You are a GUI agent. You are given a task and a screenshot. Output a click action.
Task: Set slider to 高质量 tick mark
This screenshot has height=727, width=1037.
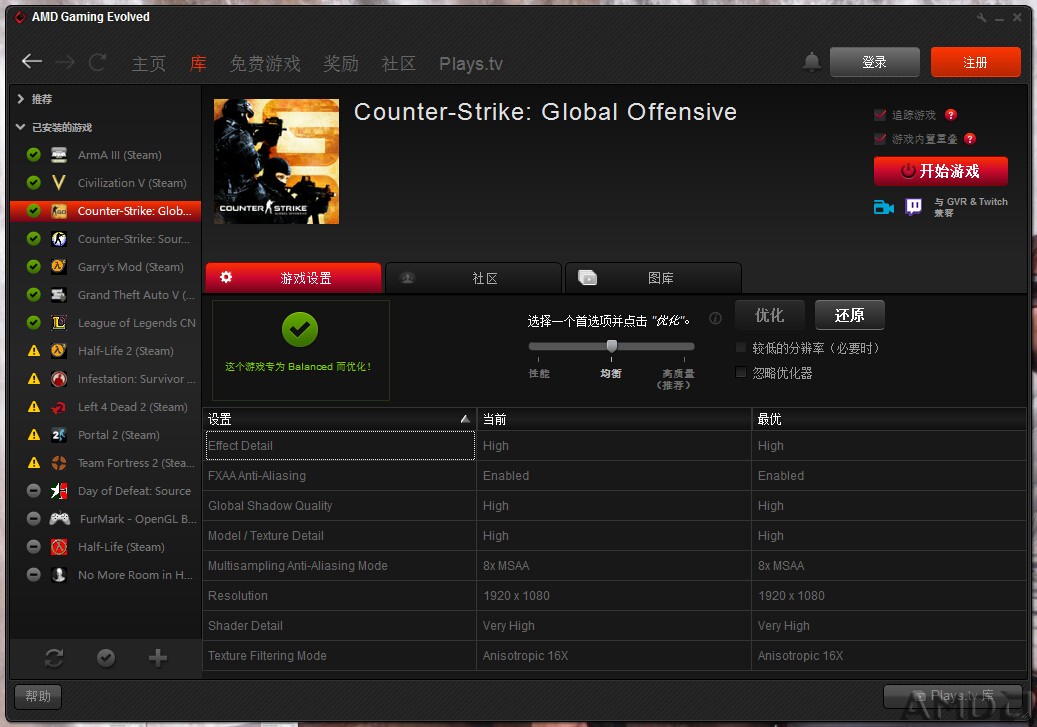click(684, 359)
